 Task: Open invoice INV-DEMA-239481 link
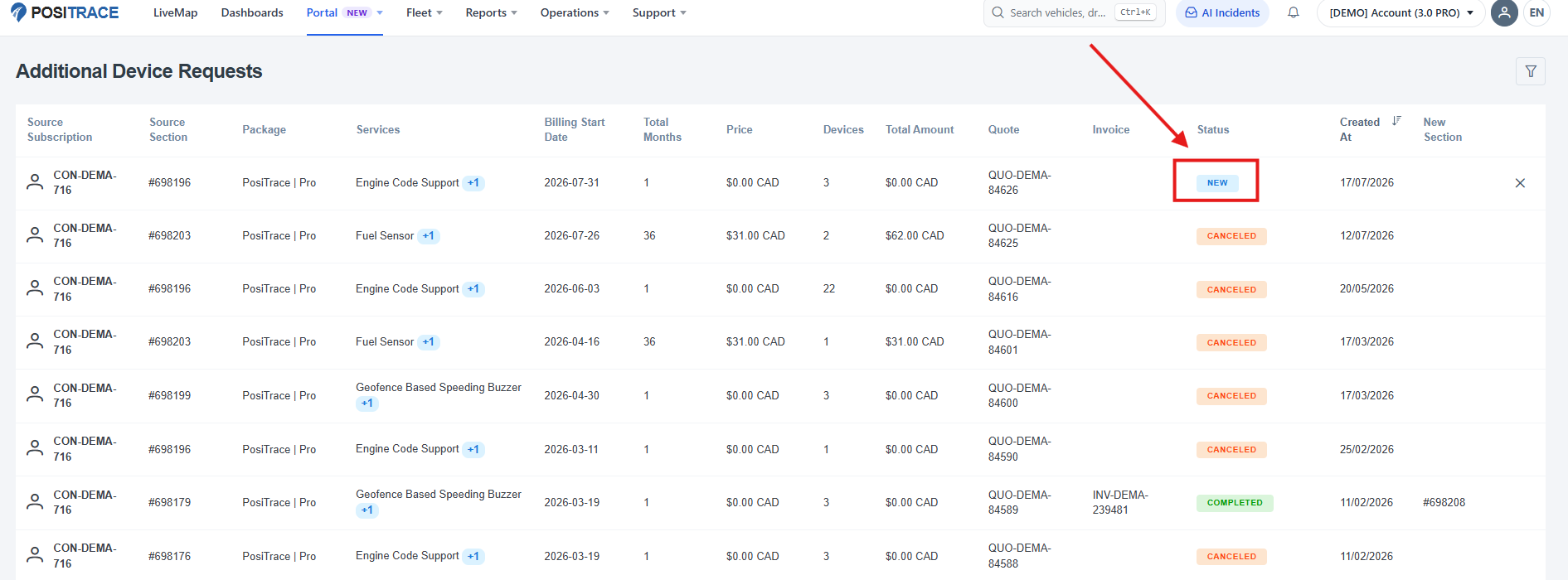[x=1120, y=502]
